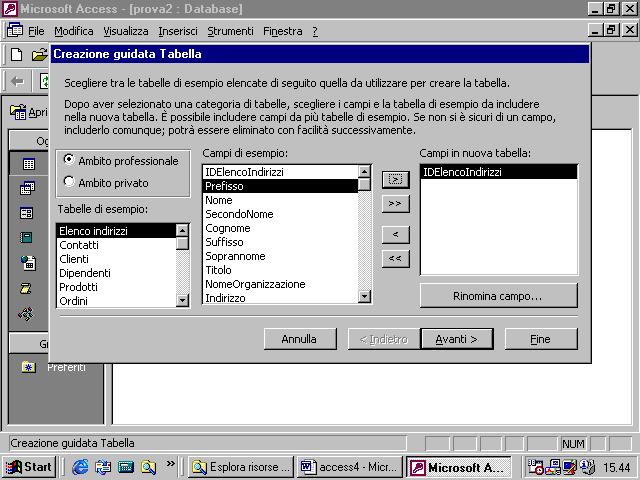Screen dimensions: 640x480
Task: Click the Show Desktop quick launch icon
Action: point(126,467)
